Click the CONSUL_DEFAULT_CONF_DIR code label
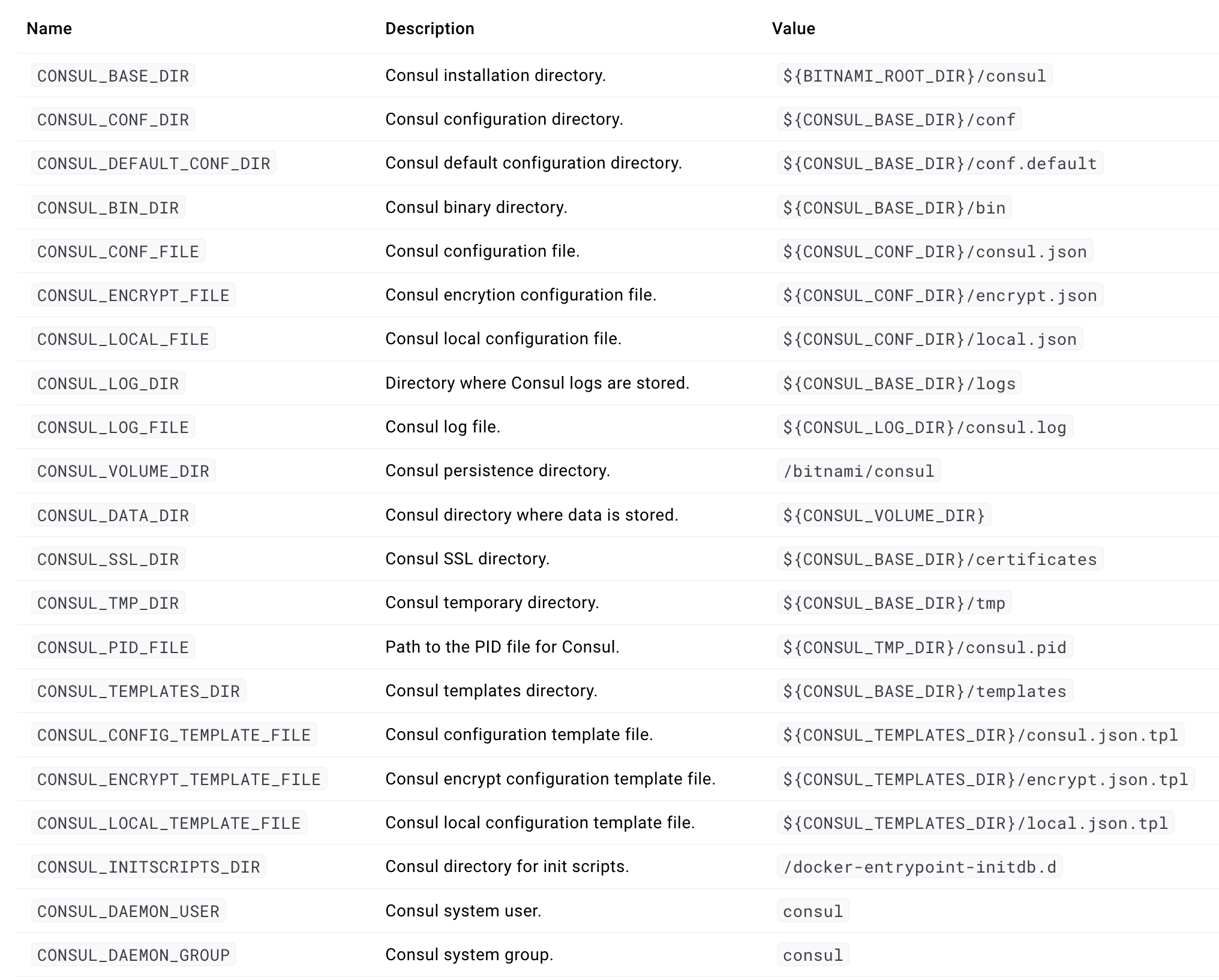The height and width of the screenshot is (980, 1219). pyautogui.click(x=154, y=163)
